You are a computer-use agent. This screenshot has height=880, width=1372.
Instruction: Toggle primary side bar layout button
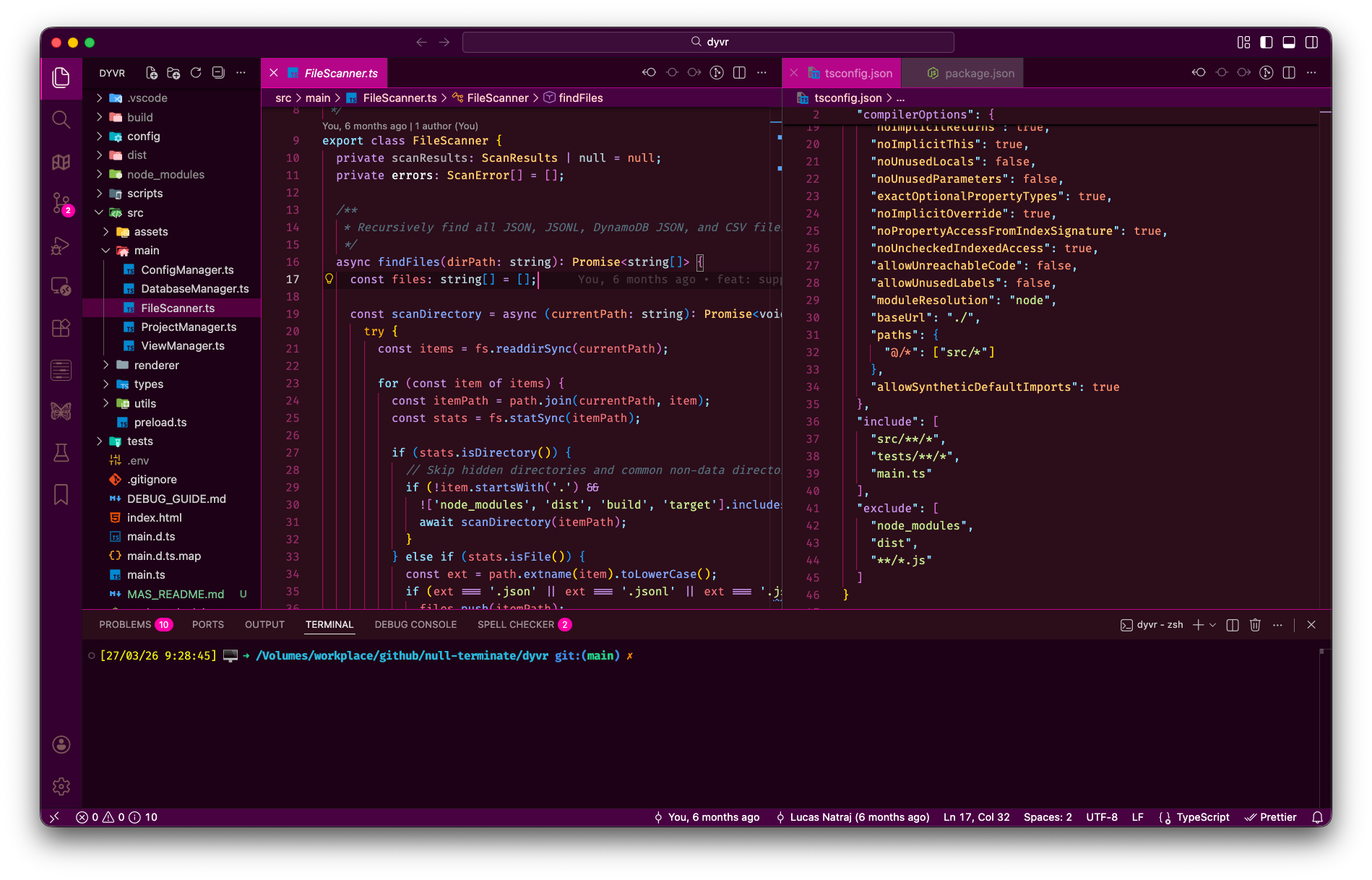click(x=1267, y=42)
